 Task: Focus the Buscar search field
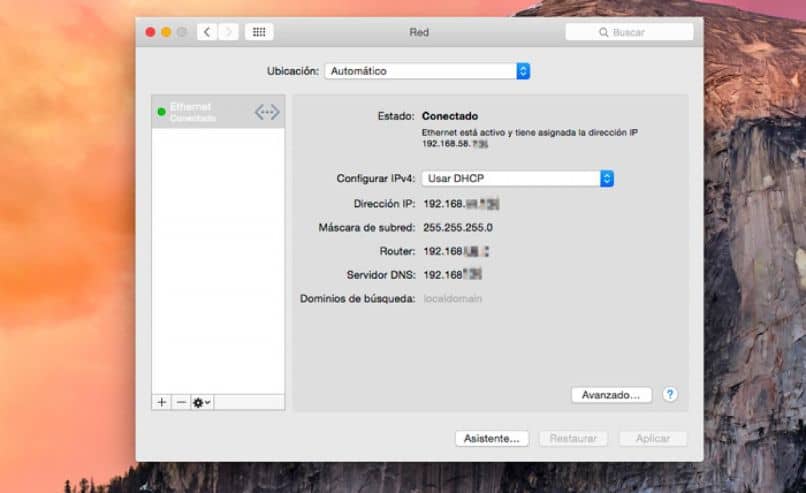[629, 32]
